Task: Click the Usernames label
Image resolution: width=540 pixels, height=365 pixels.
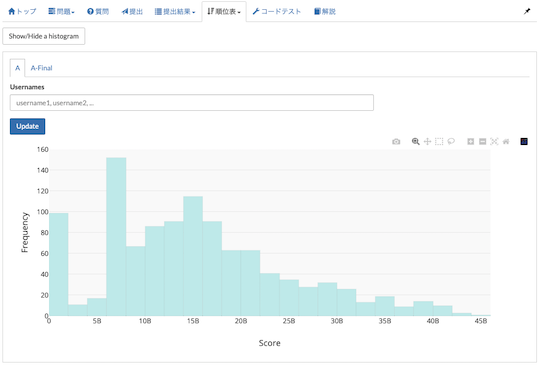Action: coord(27,87)
